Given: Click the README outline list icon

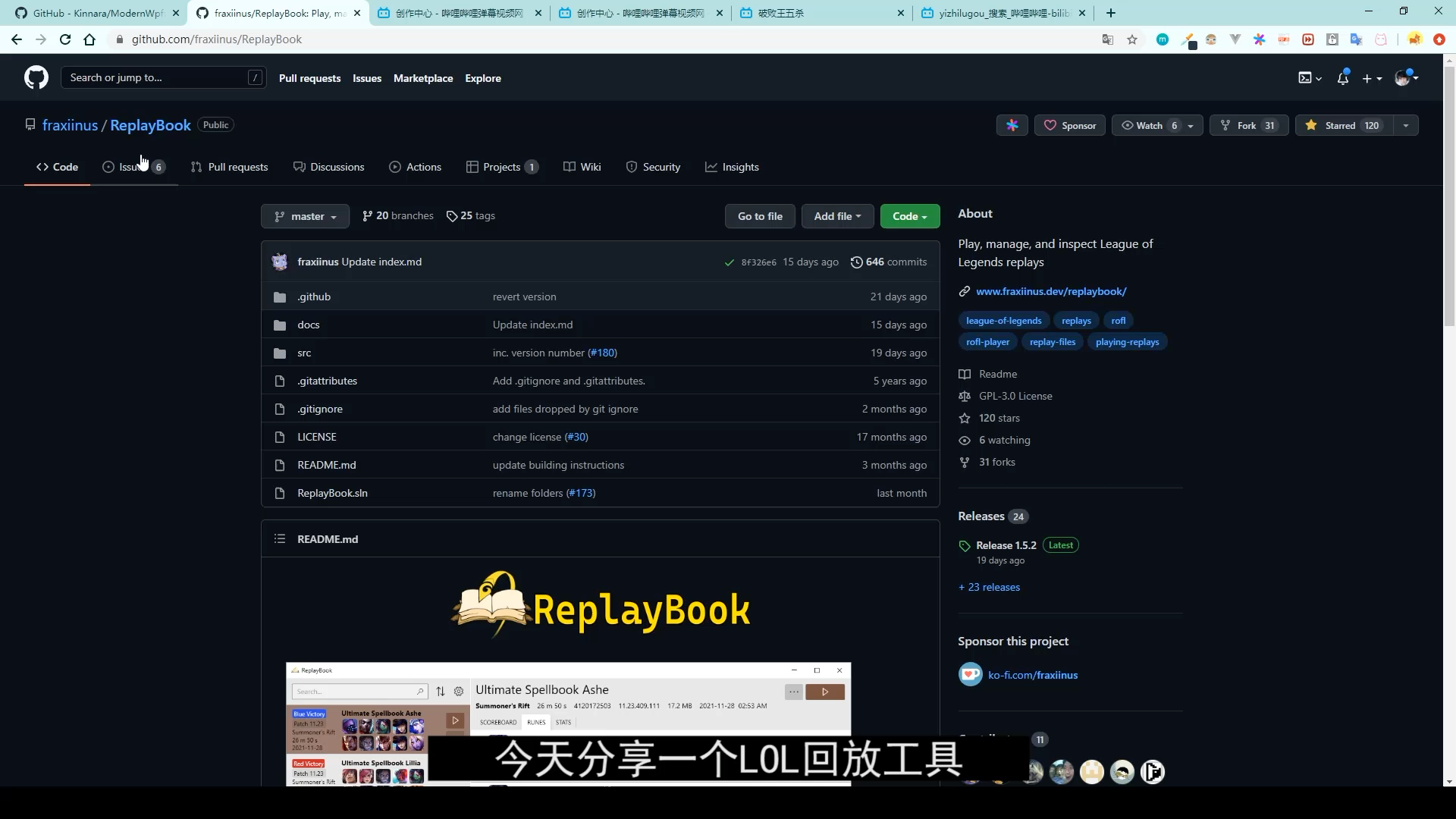Looking at the screenshot, I should coord(280,538).
